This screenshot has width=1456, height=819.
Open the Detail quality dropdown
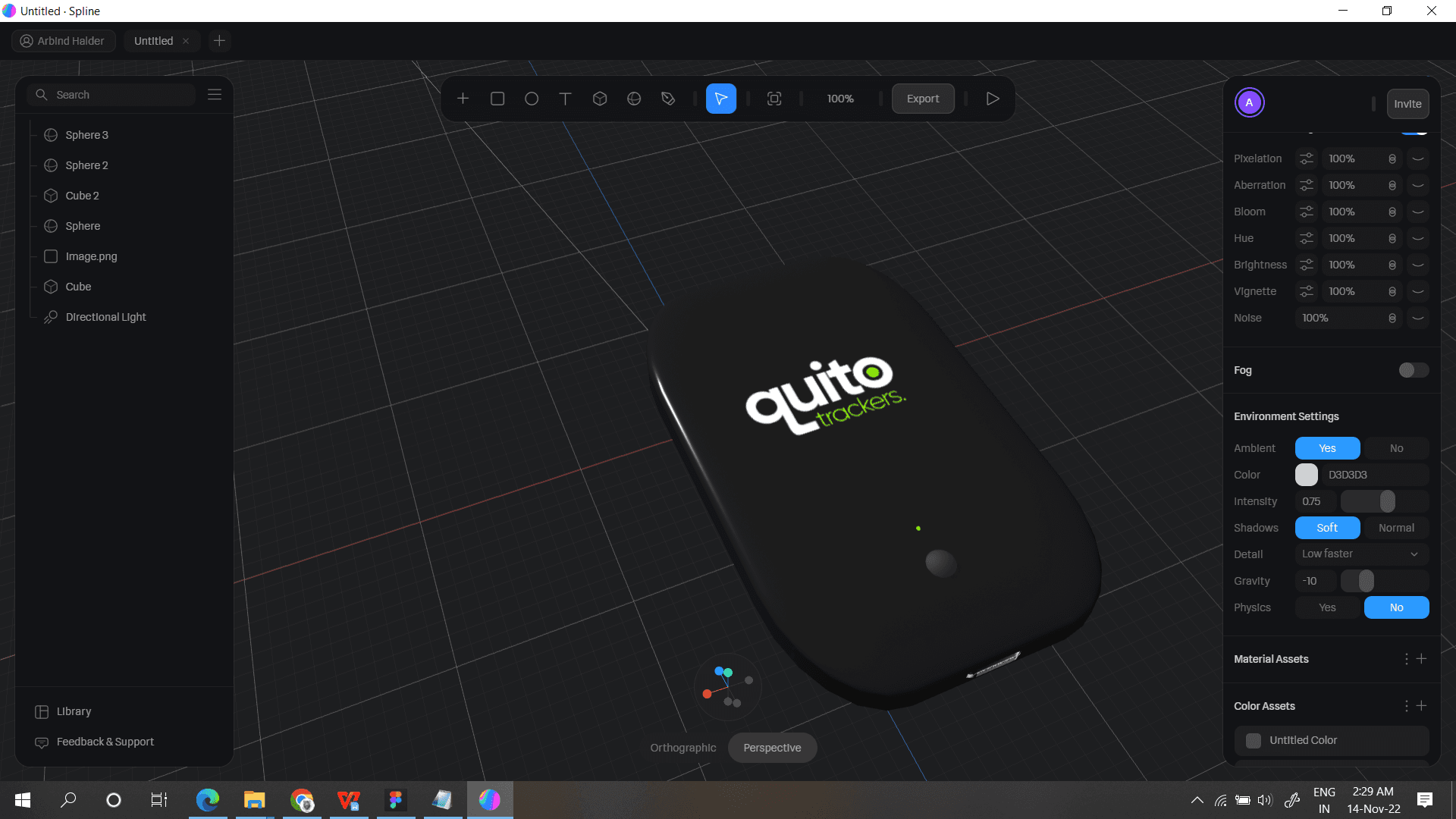coord(1360,554)
